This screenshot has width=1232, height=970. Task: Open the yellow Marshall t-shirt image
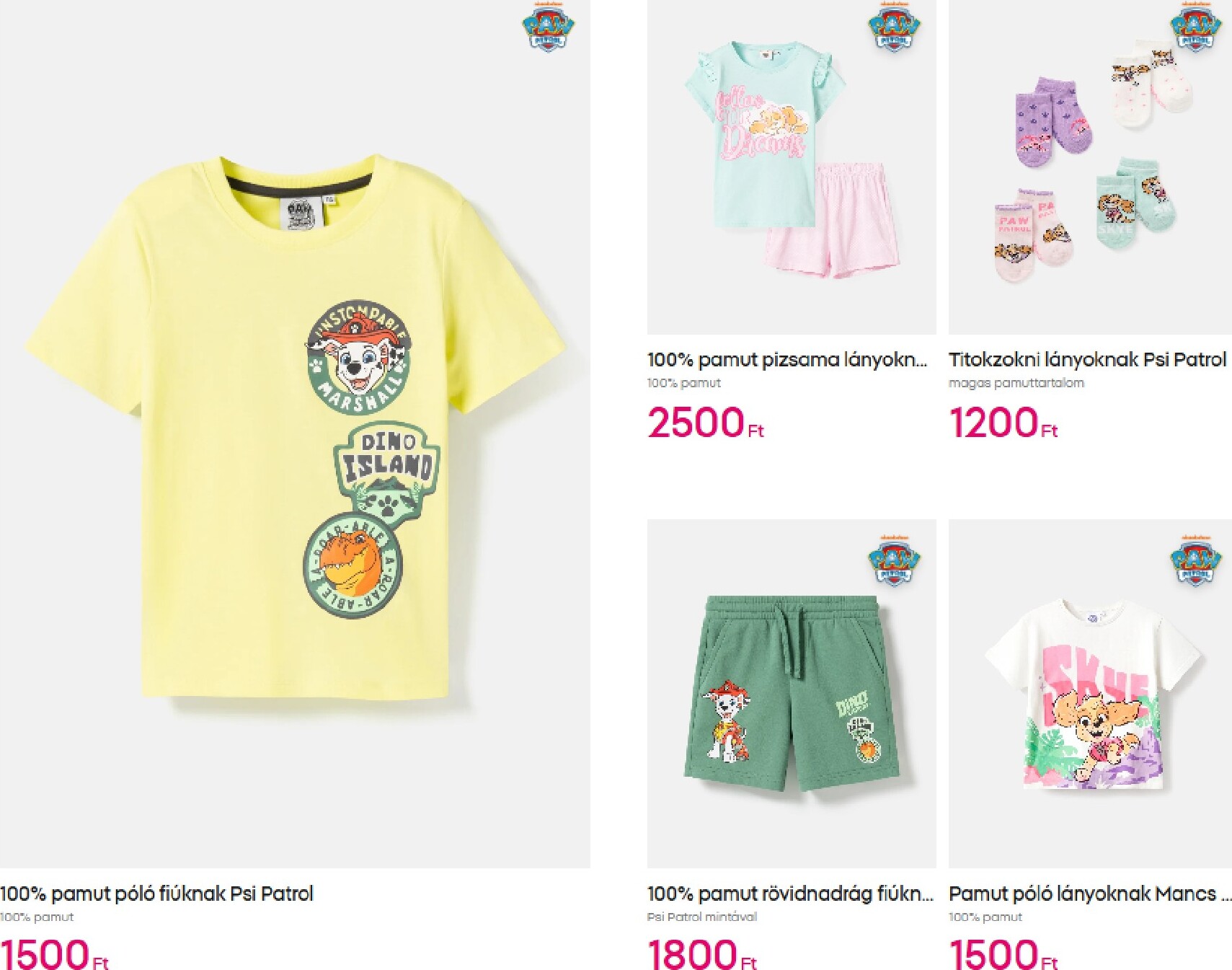click(x=295, y=433)
